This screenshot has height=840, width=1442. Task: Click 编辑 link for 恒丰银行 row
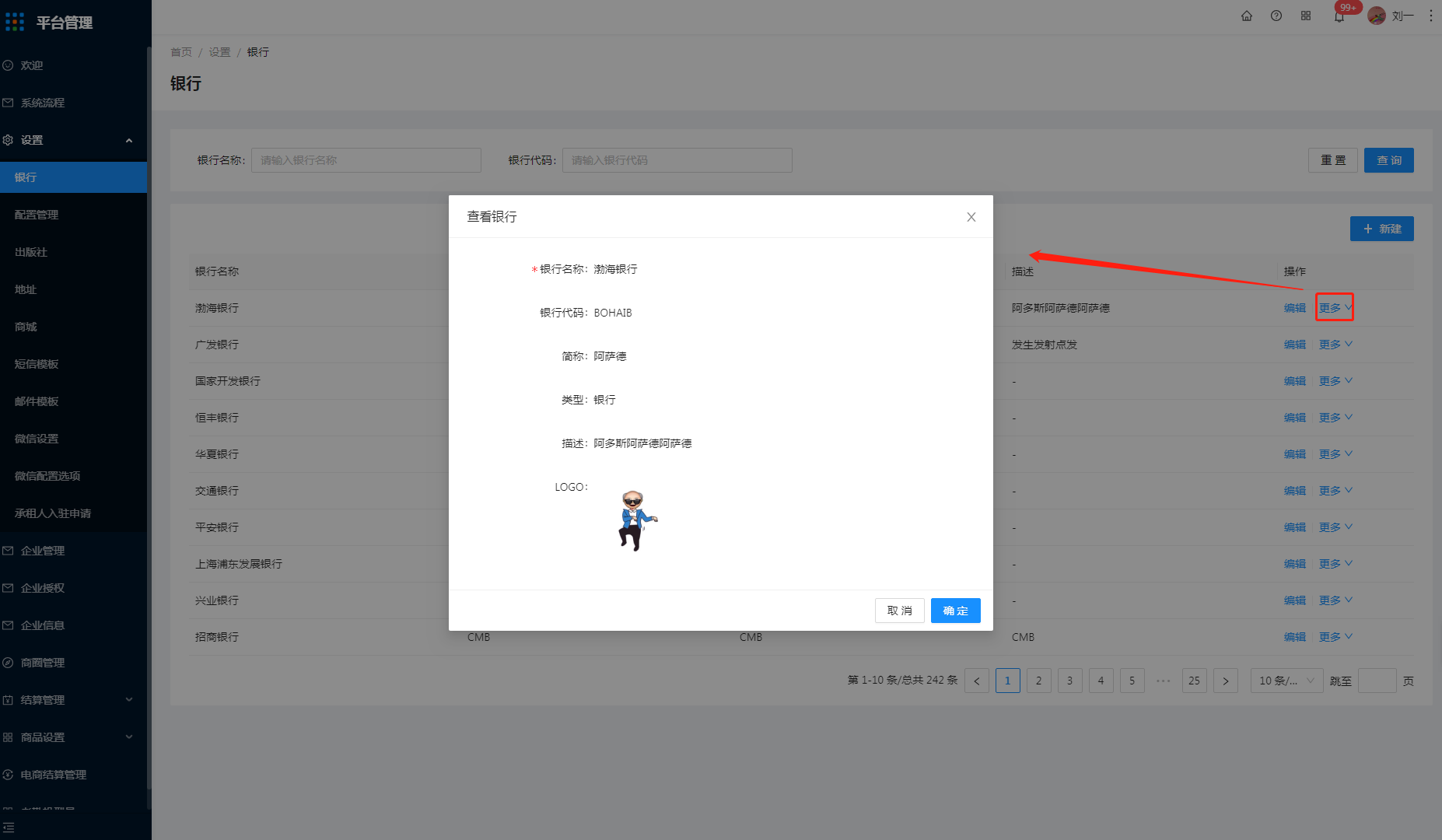click(1294, 418)
